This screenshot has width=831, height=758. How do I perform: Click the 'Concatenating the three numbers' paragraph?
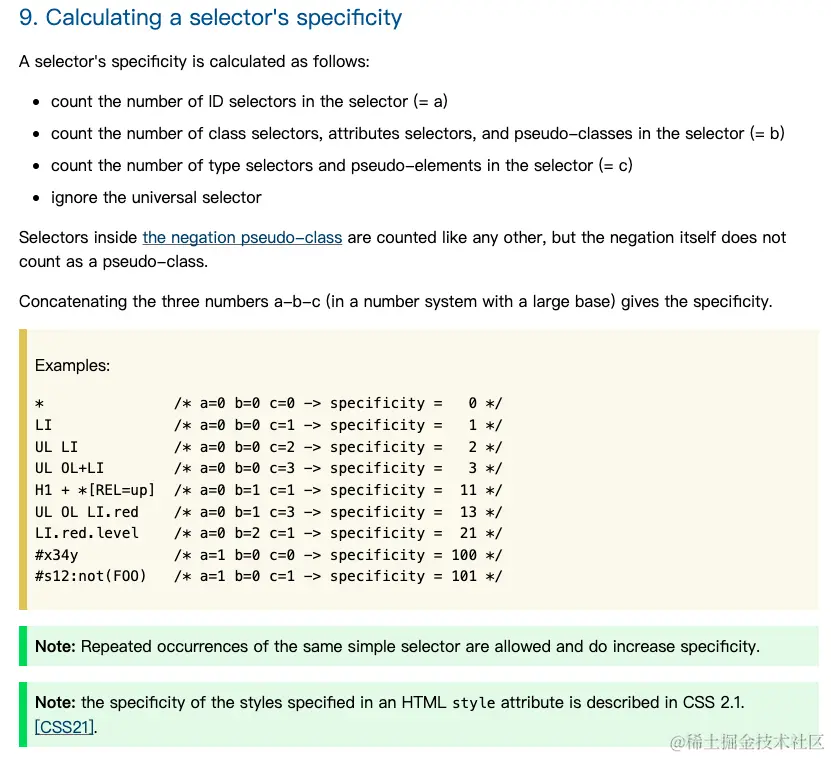[x=395, y=302]
